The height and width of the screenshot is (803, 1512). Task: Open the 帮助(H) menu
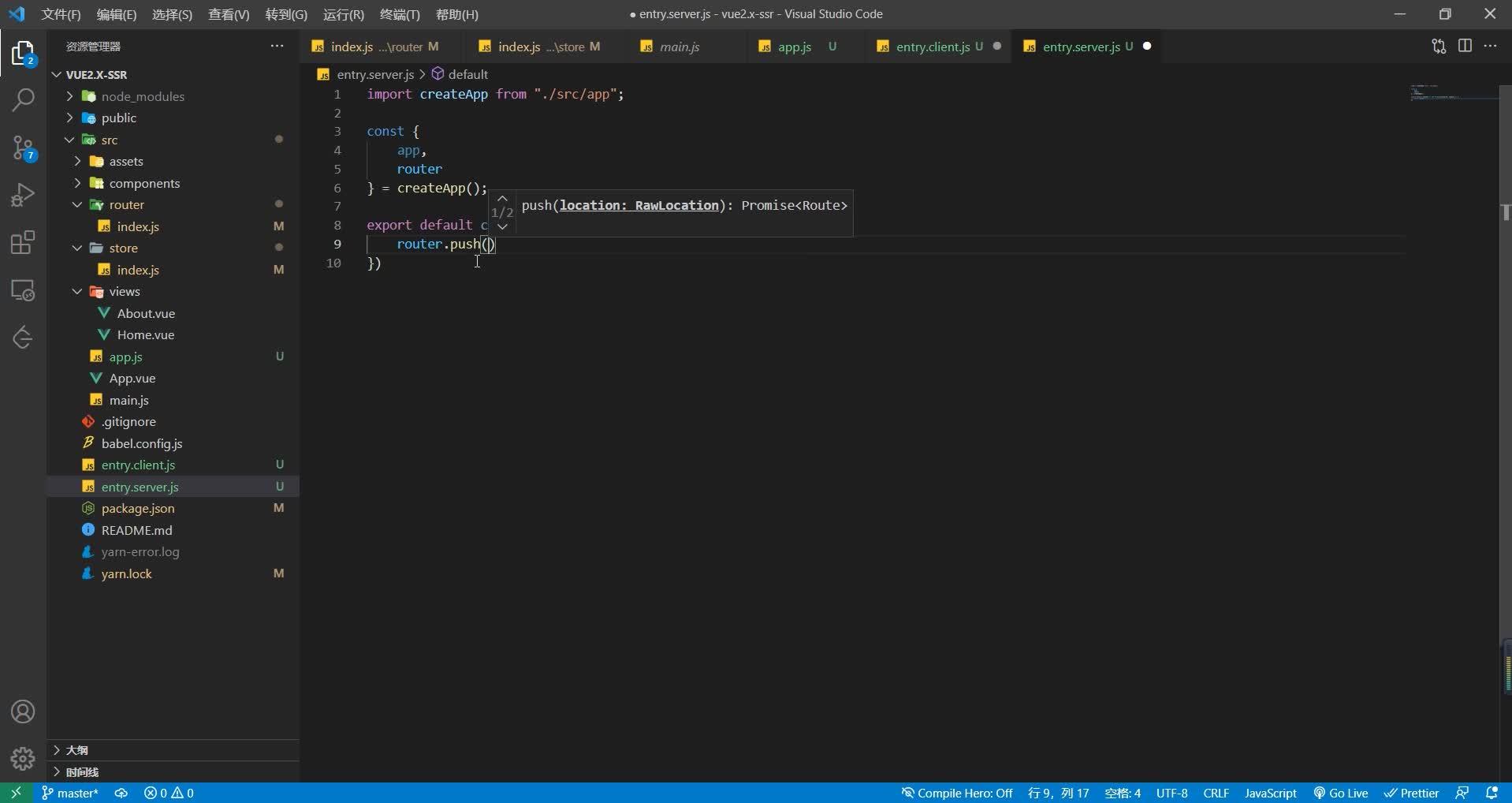456,14
